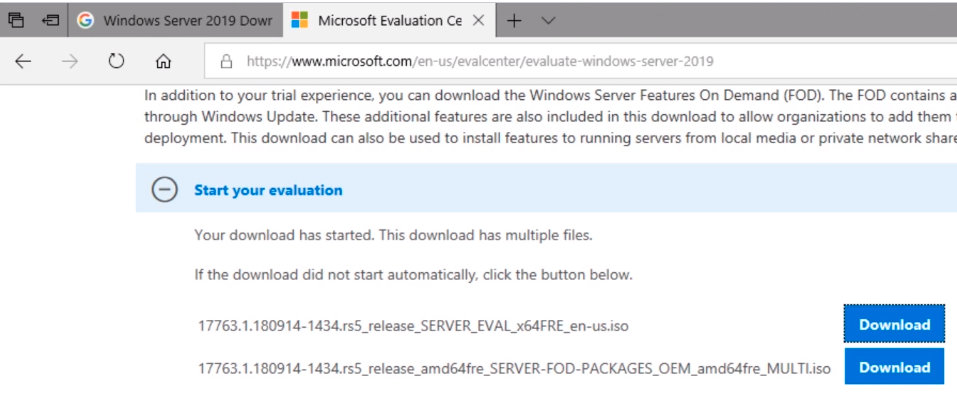Open a new tab with plus icon
Screen dimensions: 957x417
click(x=514, y=21)
